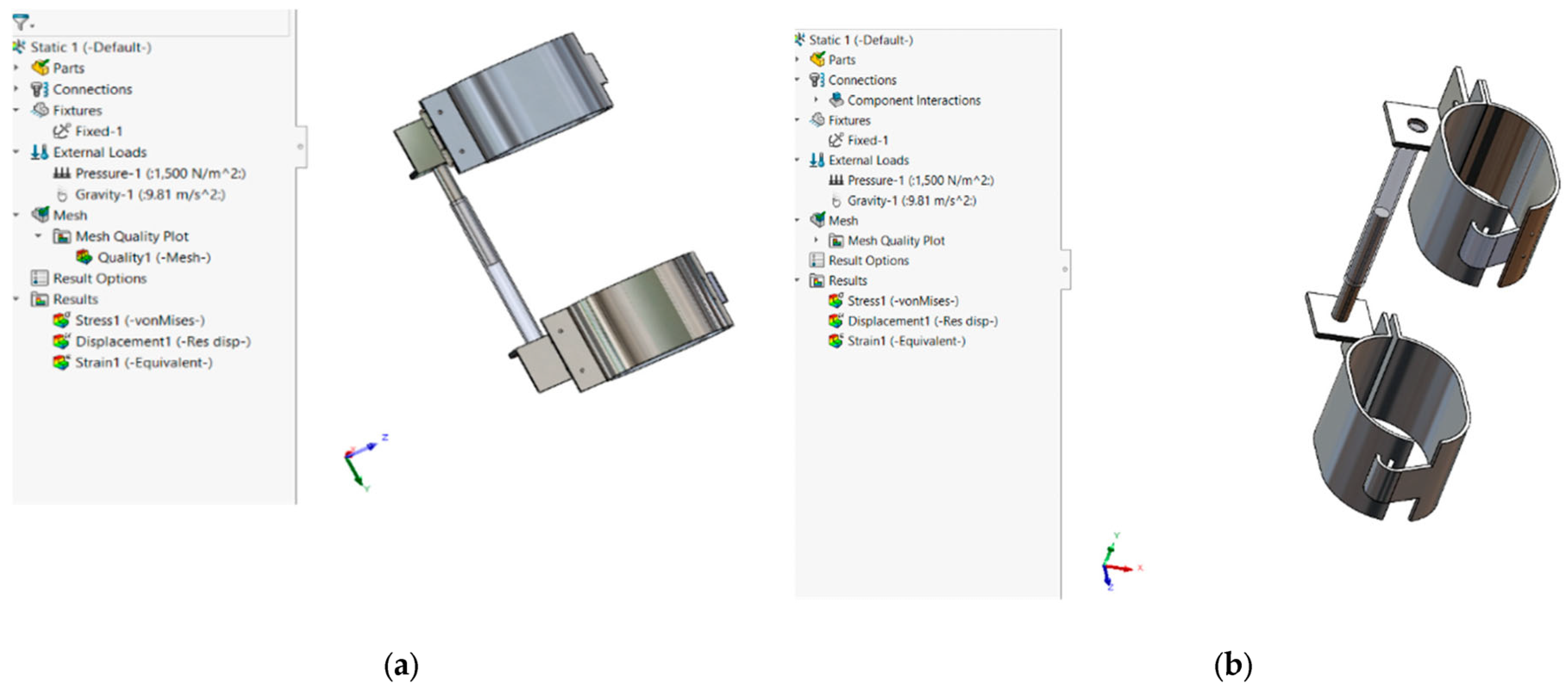This screenshot has height=689, width=1568.
Task: Click the right panel's collapse handle
Action: [x=1065, y=269]
